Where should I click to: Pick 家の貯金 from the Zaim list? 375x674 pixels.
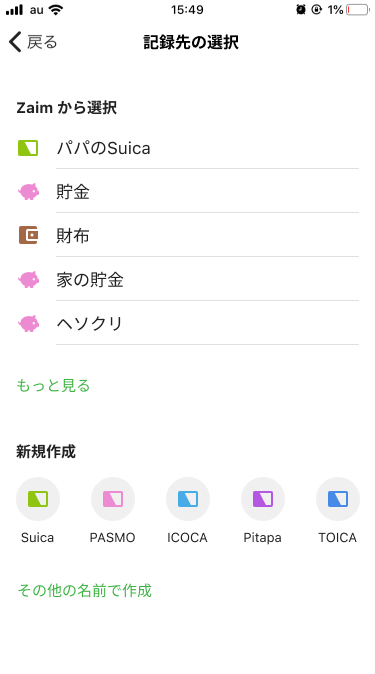(188, 279)
